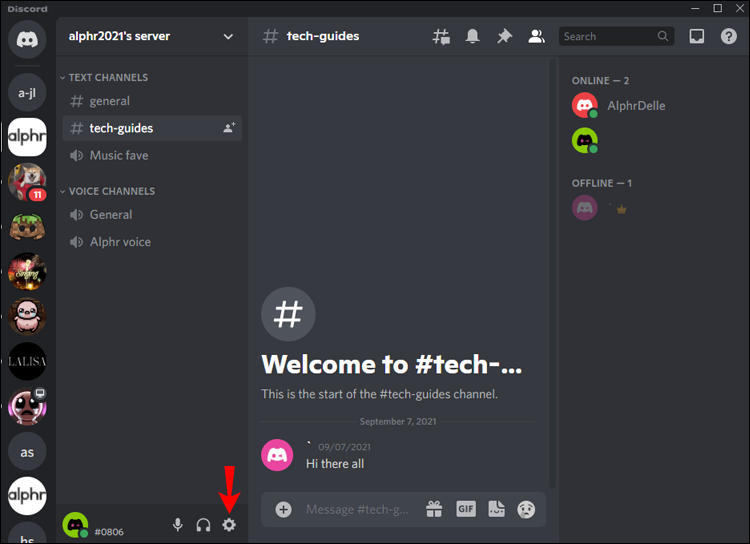Join the General voice channel
Viewport: 750px width, 544px height.
[x=152, y=215]
